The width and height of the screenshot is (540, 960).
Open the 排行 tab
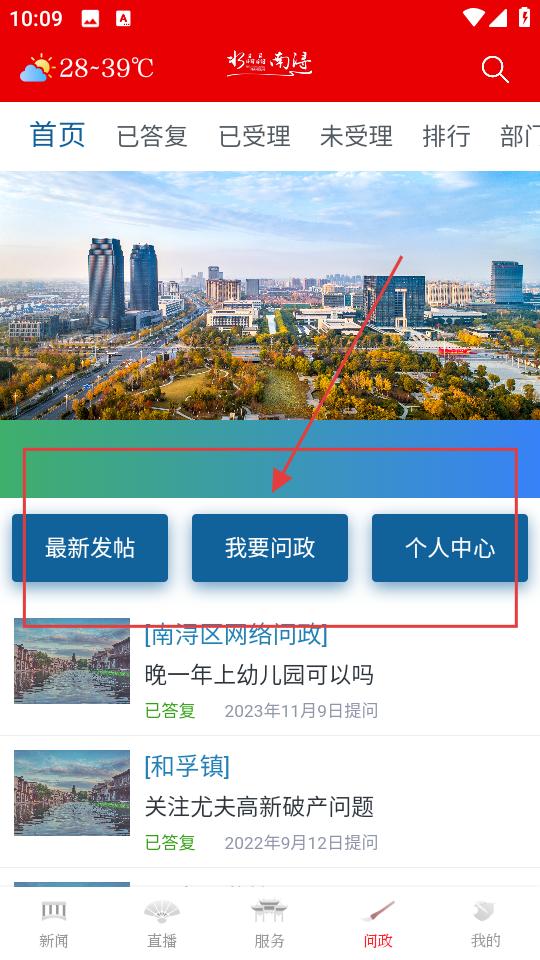tap(446, 136)
